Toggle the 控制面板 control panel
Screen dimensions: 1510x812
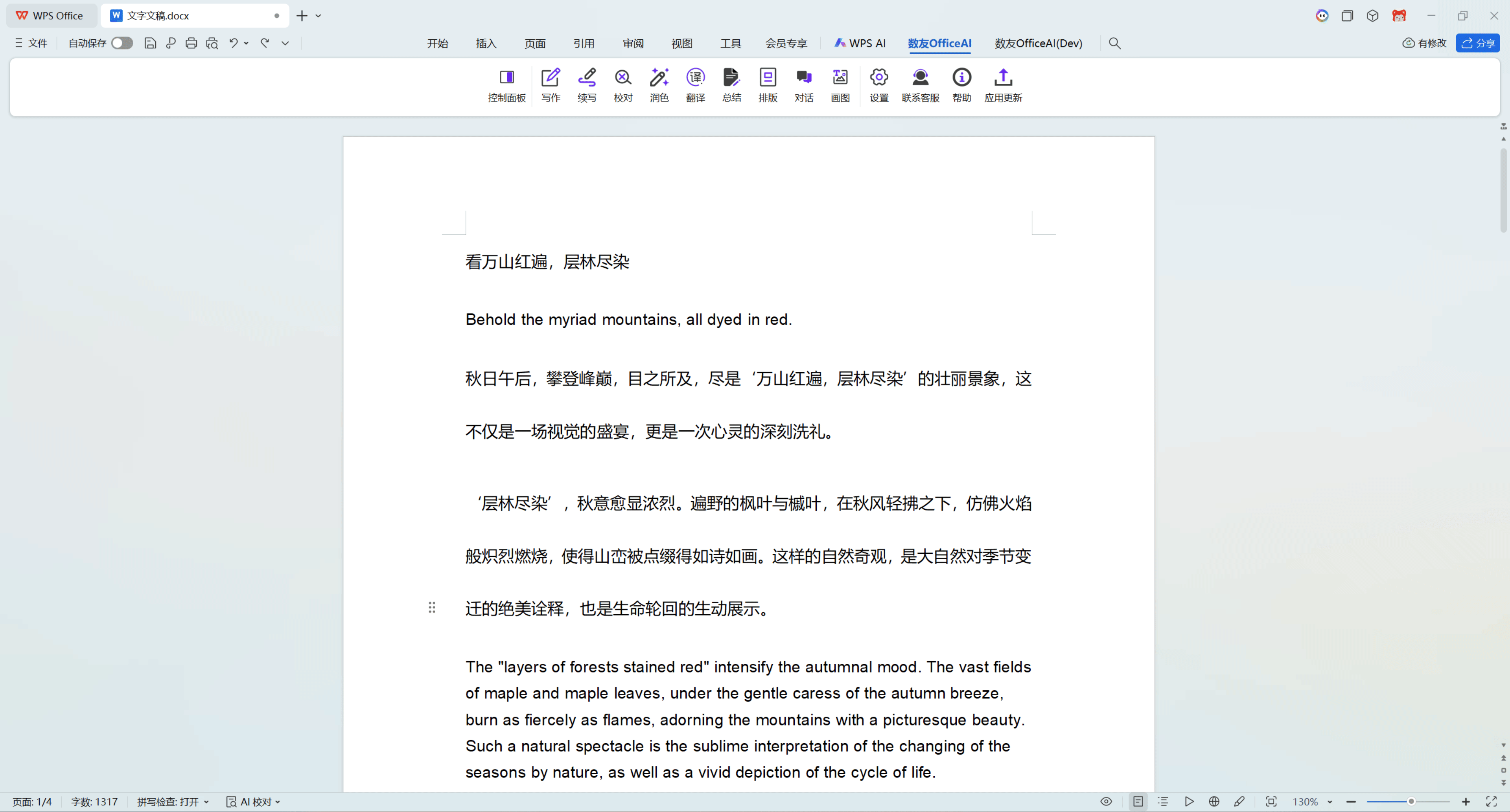(x=506, y=85)
